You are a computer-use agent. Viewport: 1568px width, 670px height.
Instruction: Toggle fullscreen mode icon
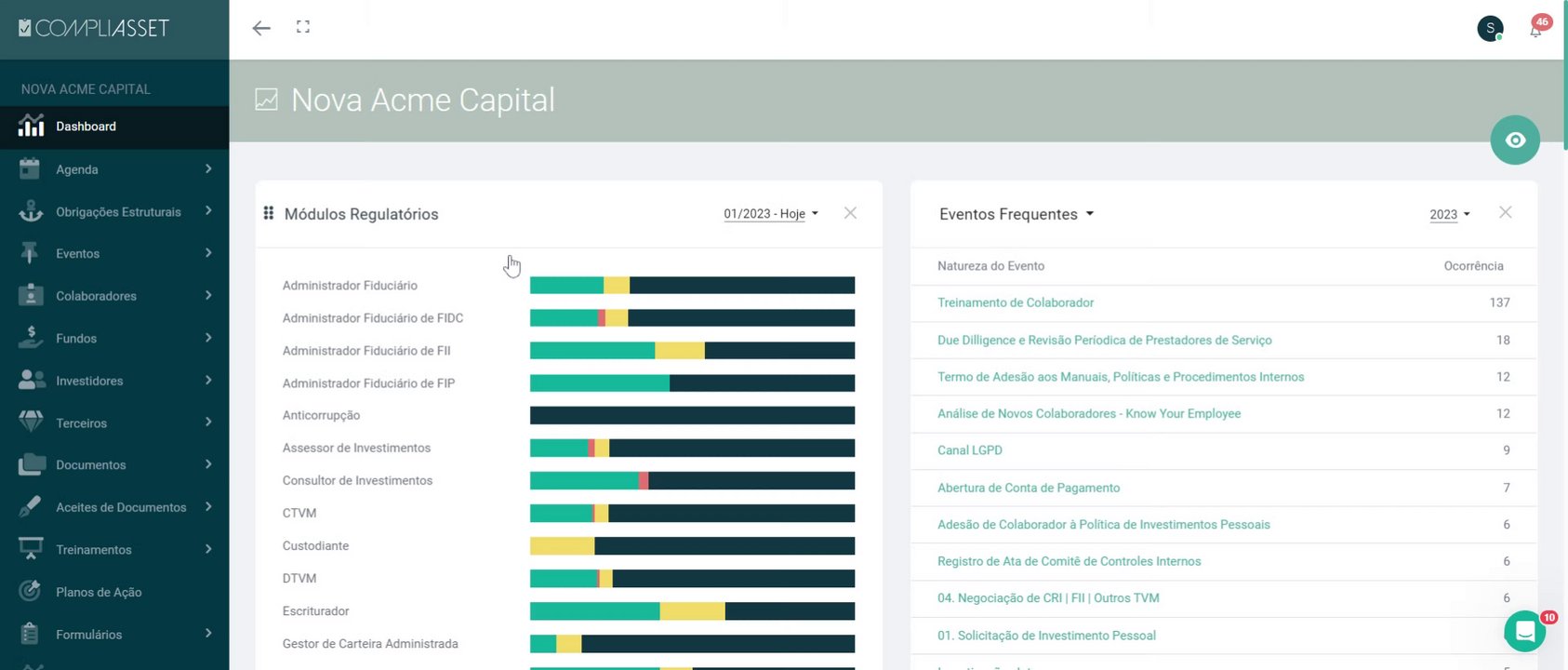(x=303, y=27)
